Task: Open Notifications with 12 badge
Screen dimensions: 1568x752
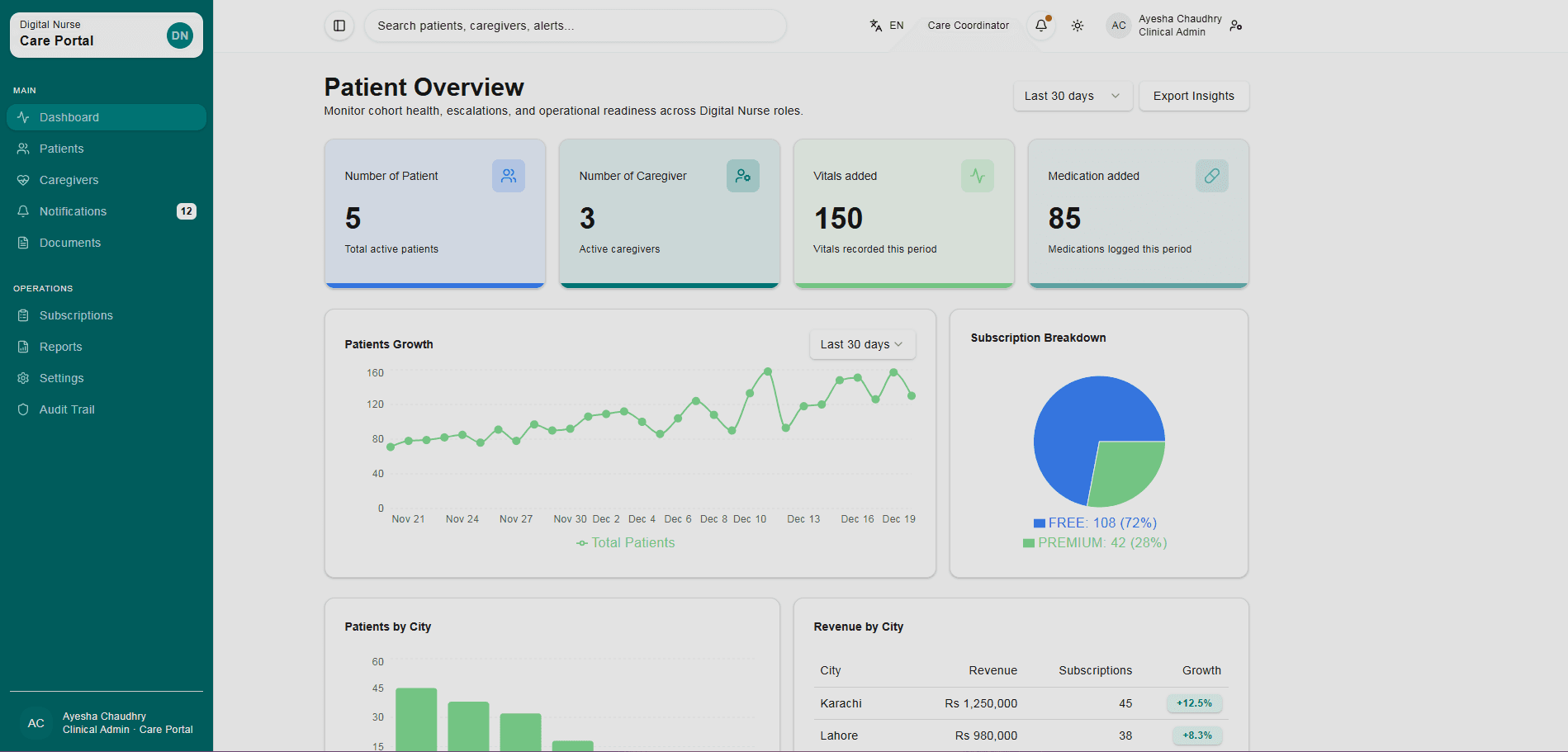Action: [73, 211]
